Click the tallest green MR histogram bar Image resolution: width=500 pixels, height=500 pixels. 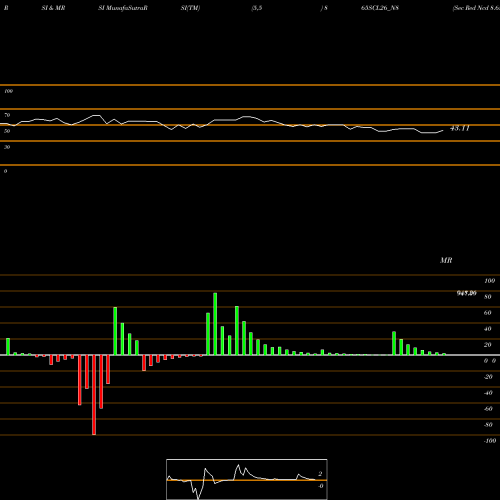pyautogui.click(x=215, y=324)
